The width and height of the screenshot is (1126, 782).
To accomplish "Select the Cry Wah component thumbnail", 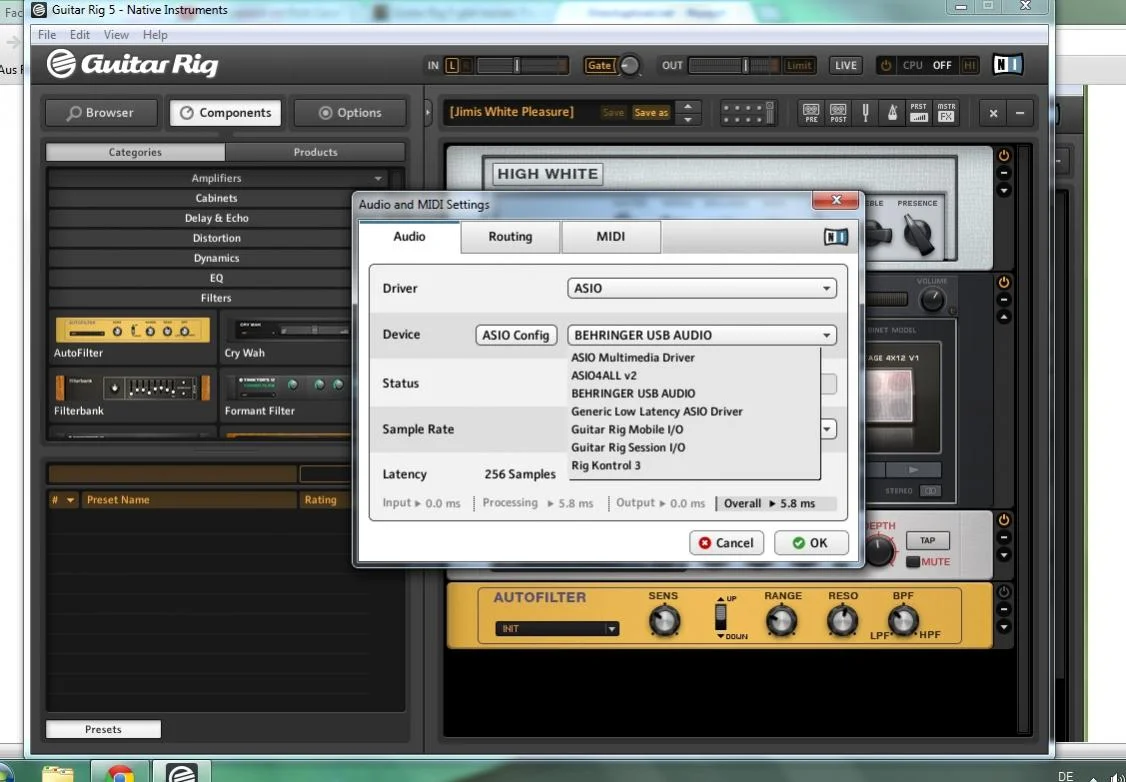I will 284,332.
